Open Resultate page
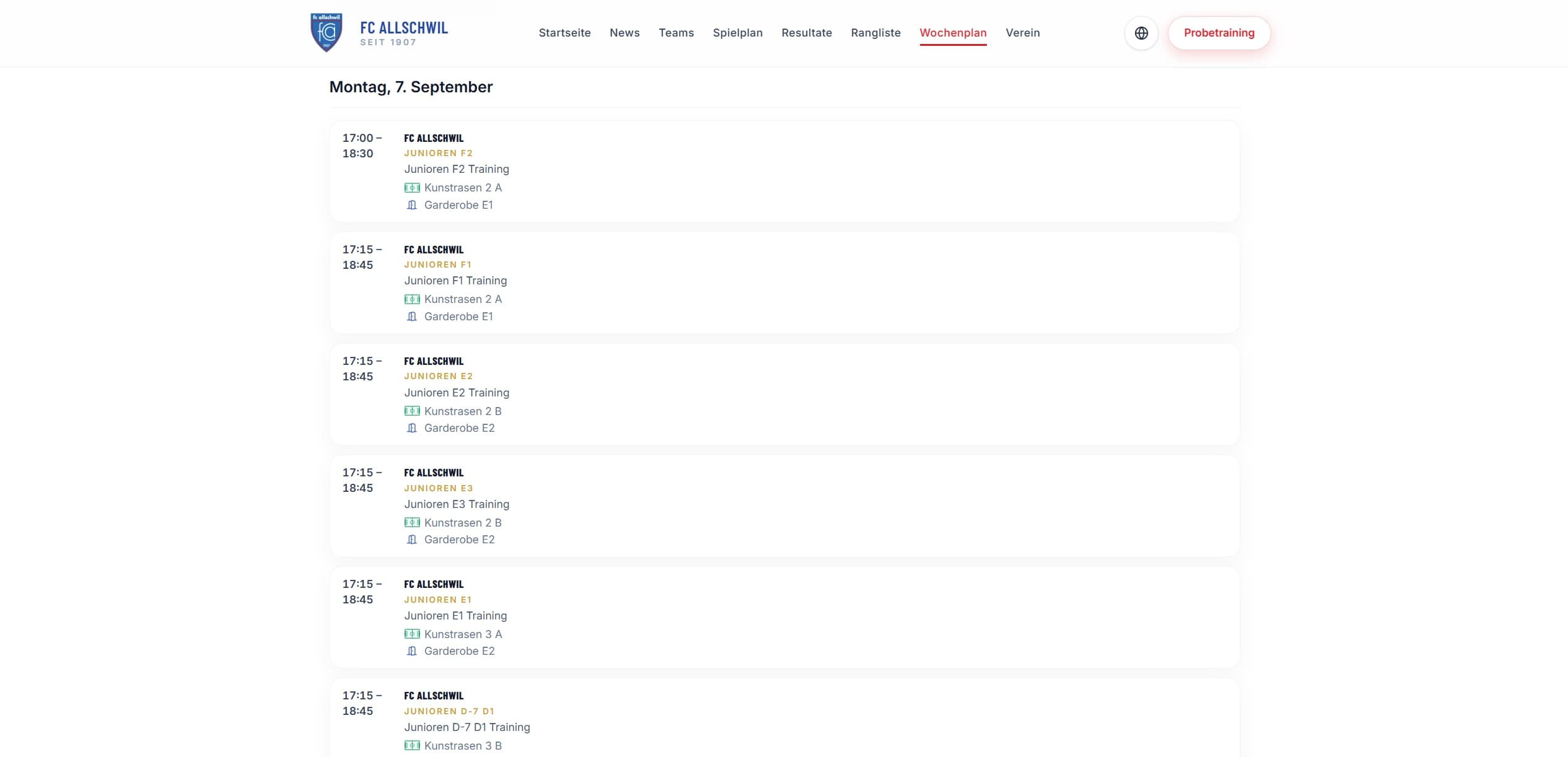Screen dimensions: 1568x757 click(x=807, y=33)
